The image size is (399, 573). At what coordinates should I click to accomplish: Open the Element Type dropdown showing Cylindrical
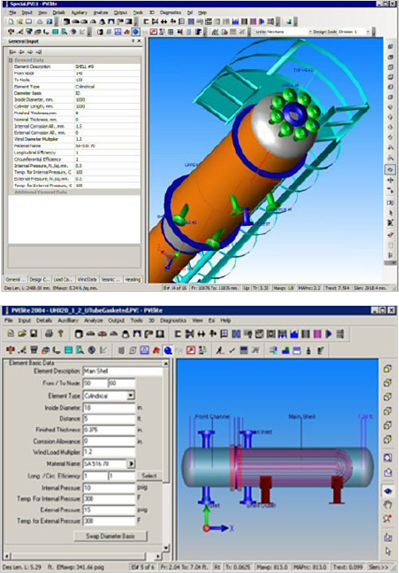pos(109,396)
